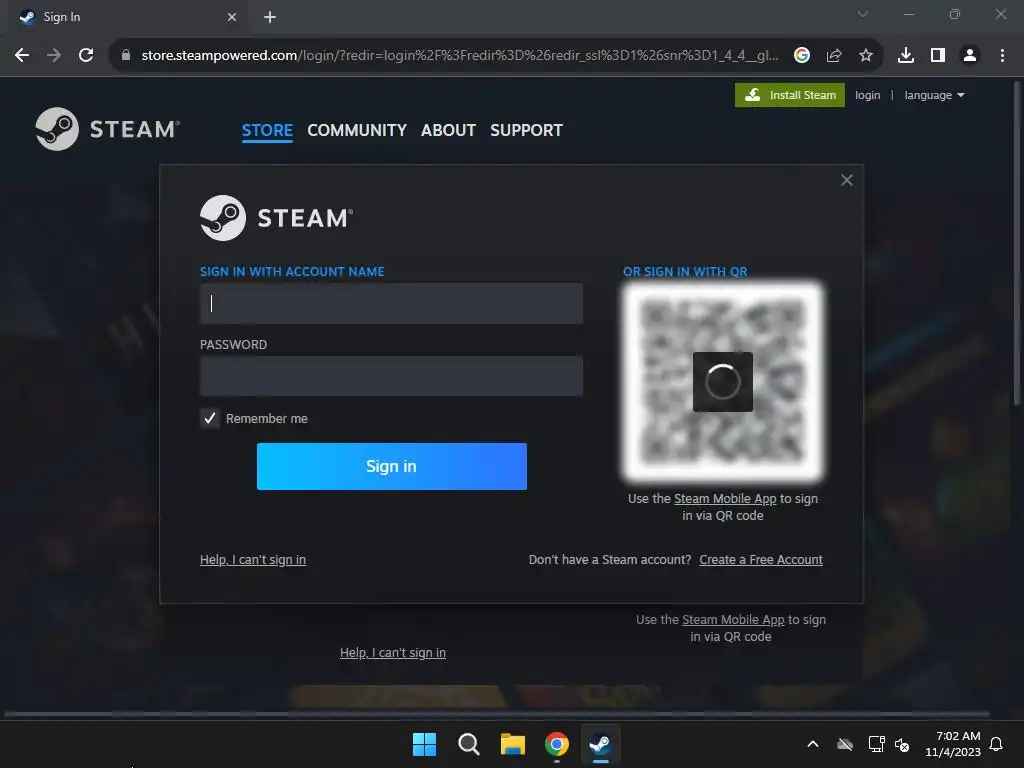Focus the account name field

click(391, 303)
